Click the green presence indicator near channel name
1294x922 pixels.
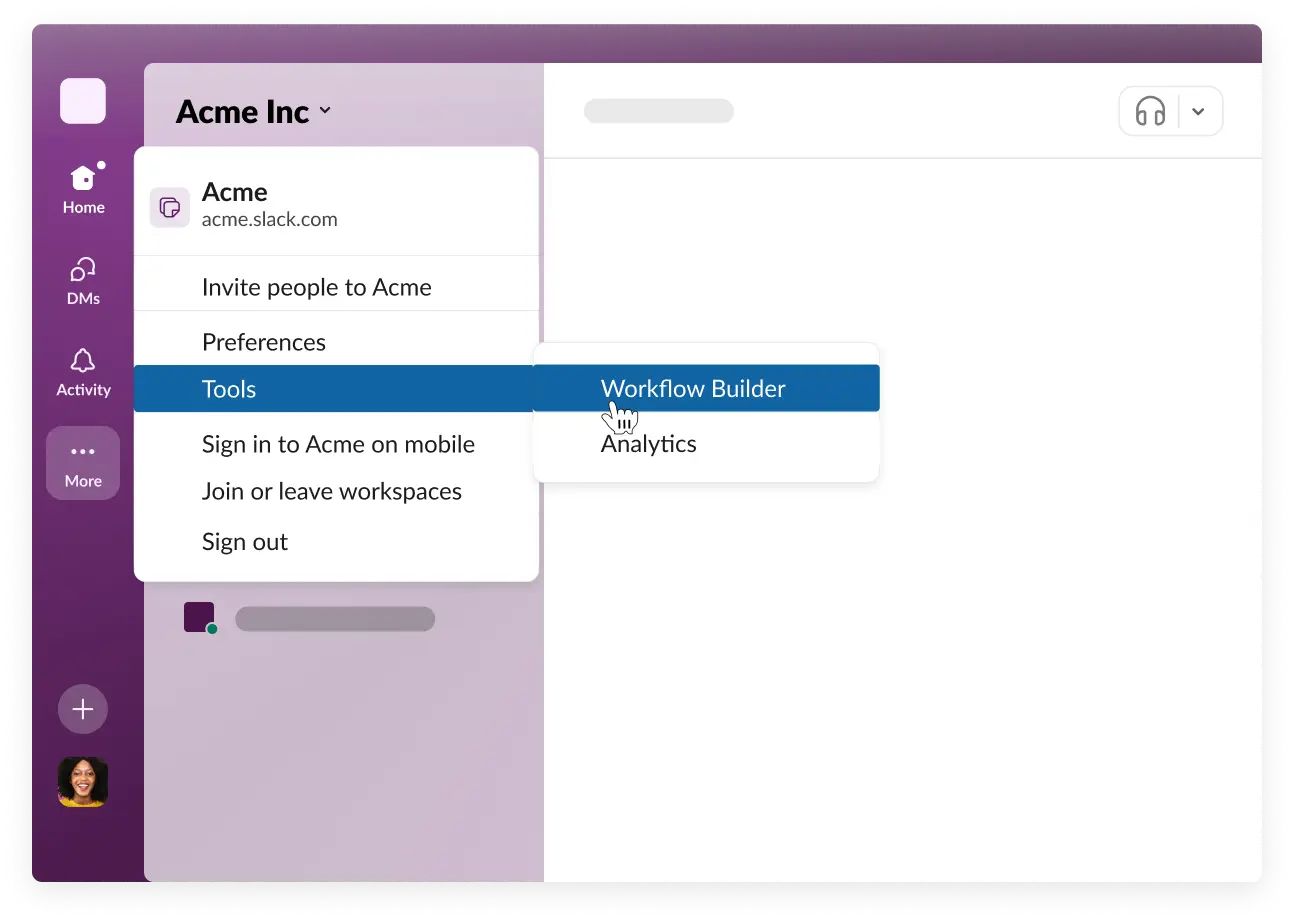211,627
